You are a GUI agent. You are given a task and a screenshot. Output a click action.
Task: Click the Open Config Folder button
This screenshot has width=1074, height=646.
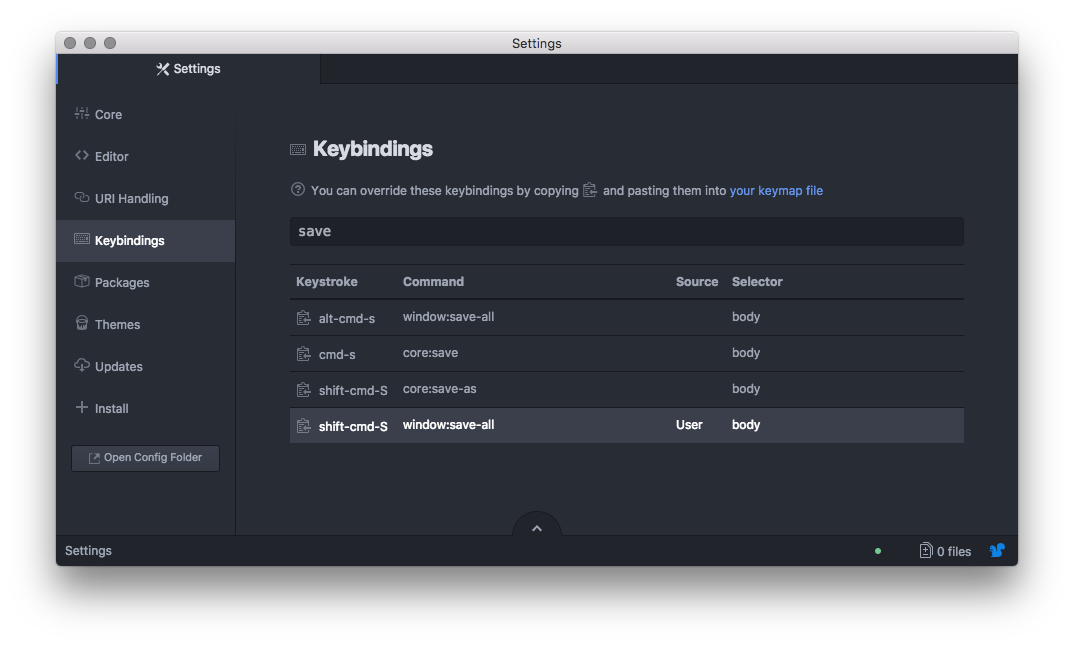pyautogui.click(x=145, y=458)
